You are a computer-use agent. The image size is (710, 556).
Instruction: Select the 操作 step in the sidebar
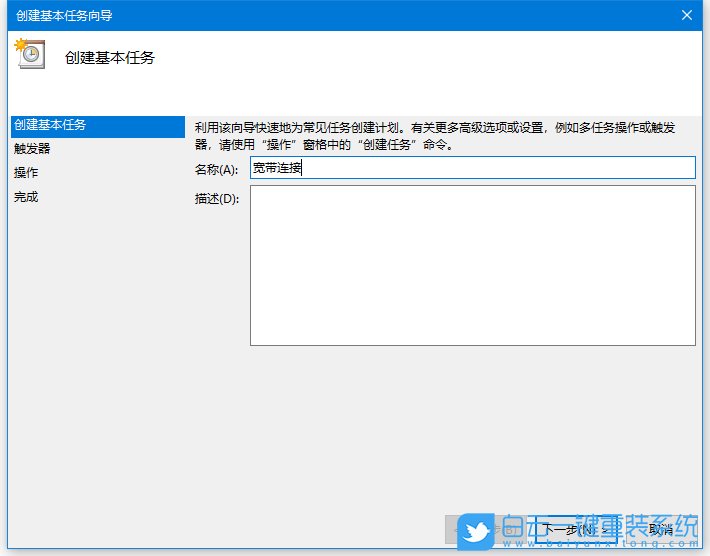pos(26,173)
